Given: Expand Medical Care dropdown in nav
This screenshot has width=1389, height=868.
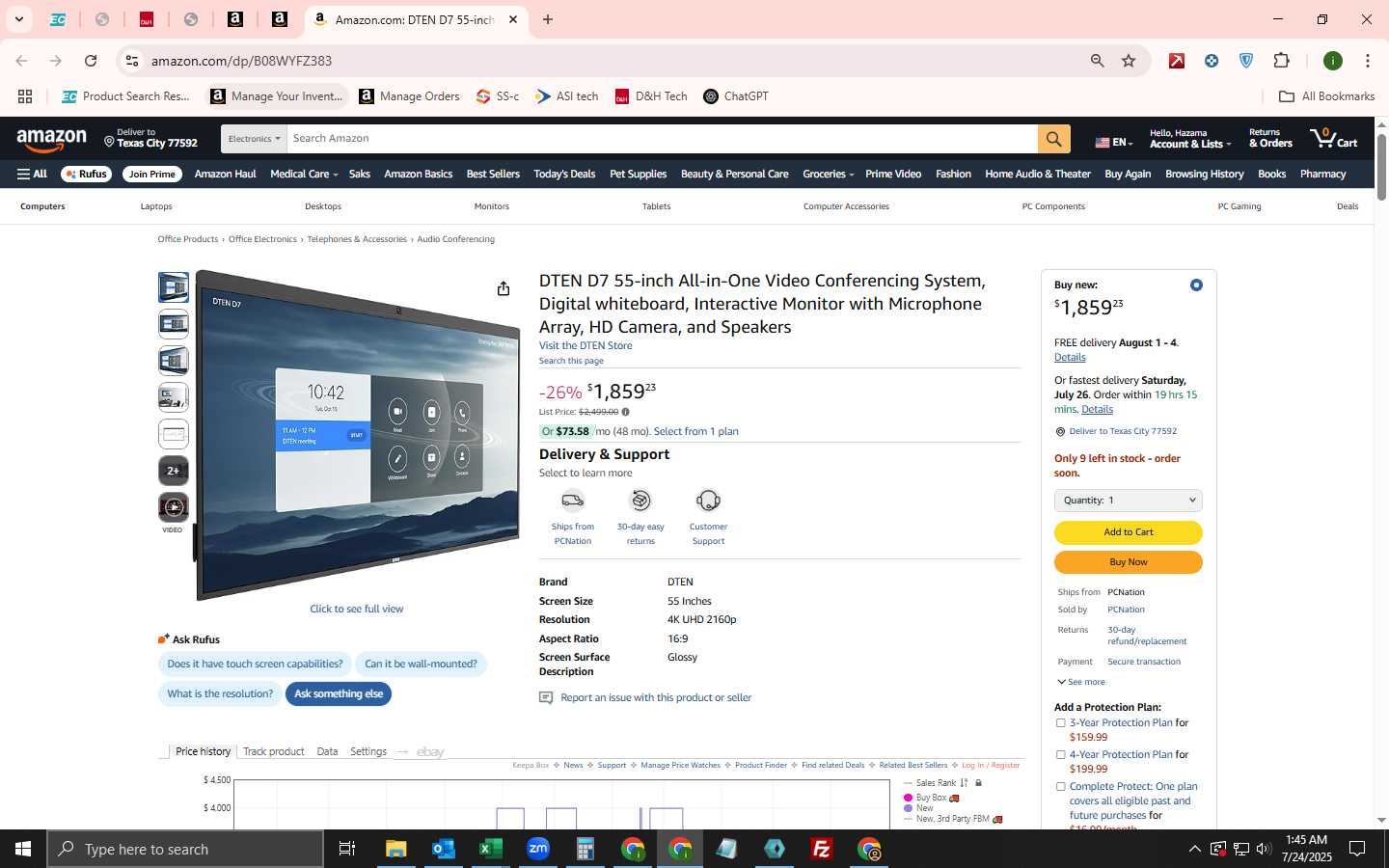Looking at the screenshot, I should [304, 175].
